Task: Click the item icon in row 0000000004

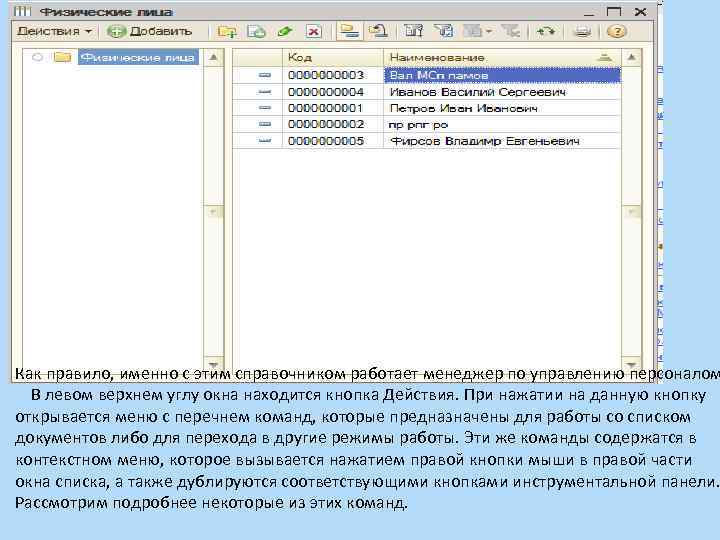Action: [x=265, y=92]
